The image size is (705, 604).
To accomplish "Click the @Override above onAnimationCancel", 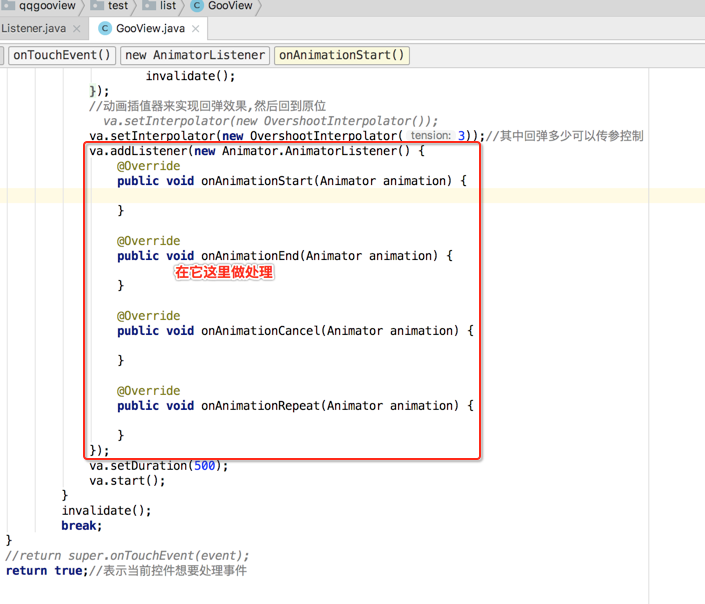I will (x=148, y=316).
